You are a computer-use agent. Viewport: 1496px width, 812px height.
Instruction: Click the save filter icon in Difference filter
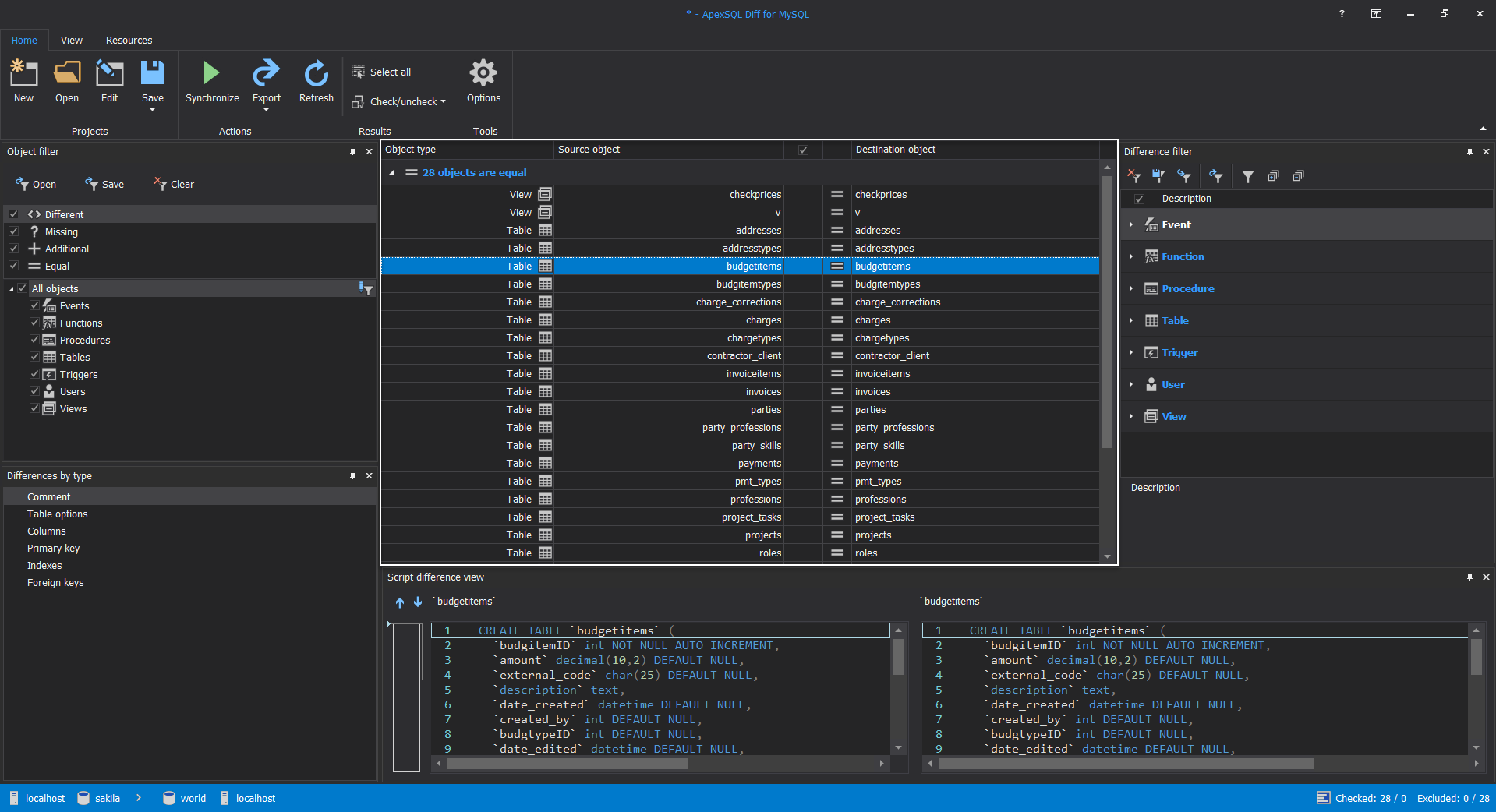1158,176
